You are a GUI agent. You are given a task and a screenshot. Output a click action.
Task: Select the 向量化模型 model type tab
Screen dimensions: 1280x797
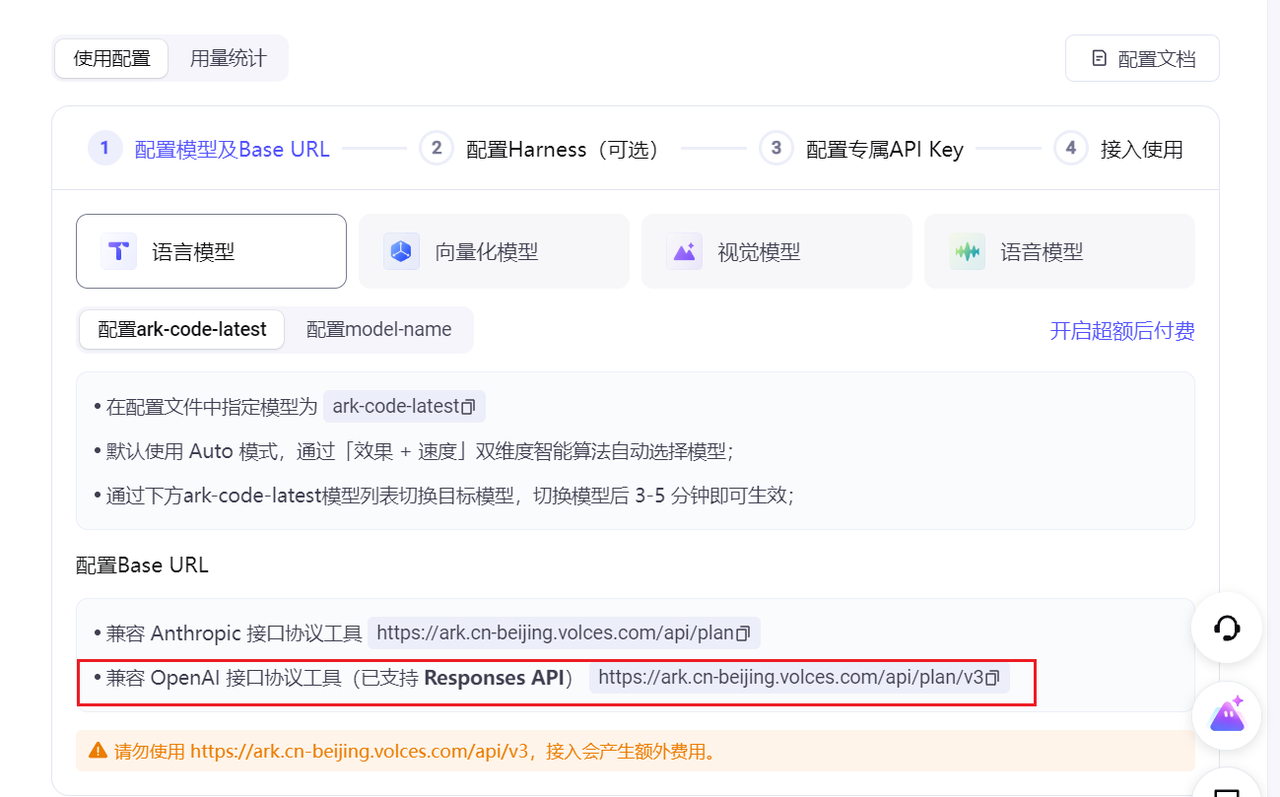(x=494, y=251)
